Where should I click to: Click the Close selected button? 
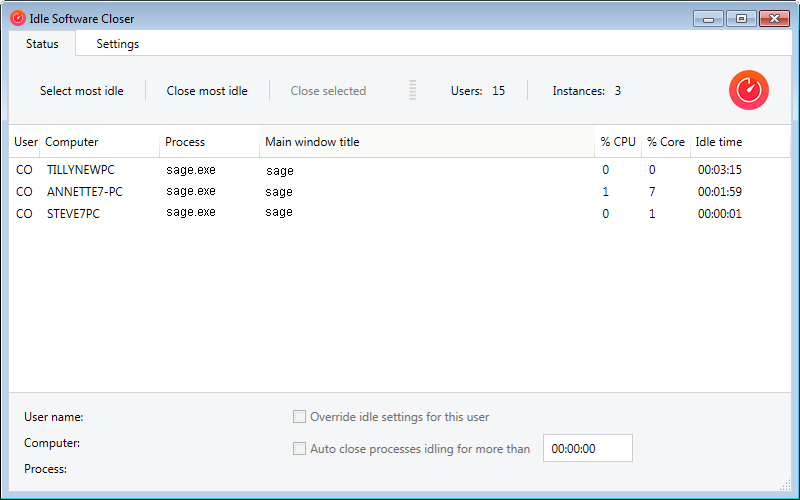(x=328, y=91)
